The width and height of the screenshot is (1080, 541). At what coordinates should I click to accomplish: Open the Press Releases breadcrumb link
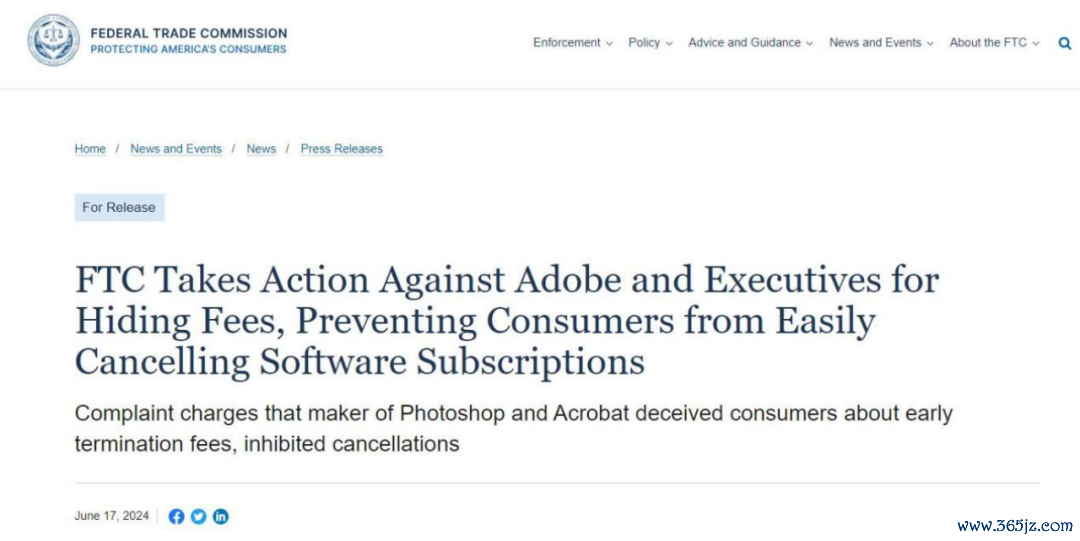(x=342, y=149)
